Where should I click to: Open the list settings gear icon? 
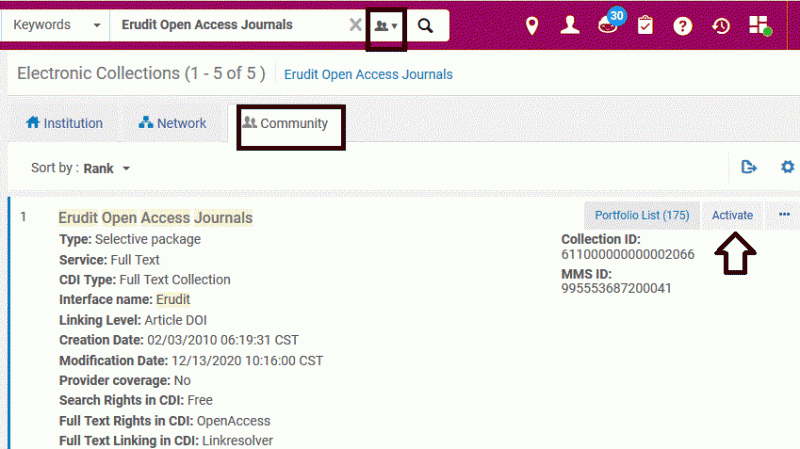(x=788, y=167)
